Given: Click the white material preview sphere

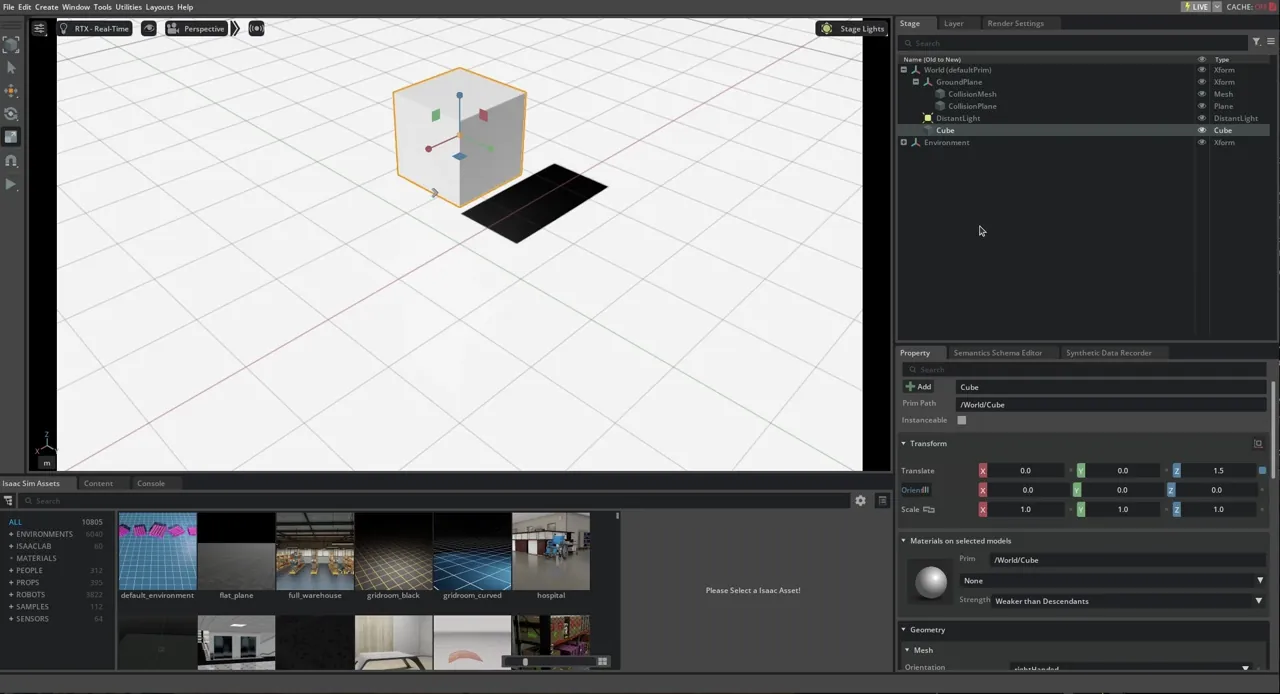Looking at the screenshot, I should 931,582.
